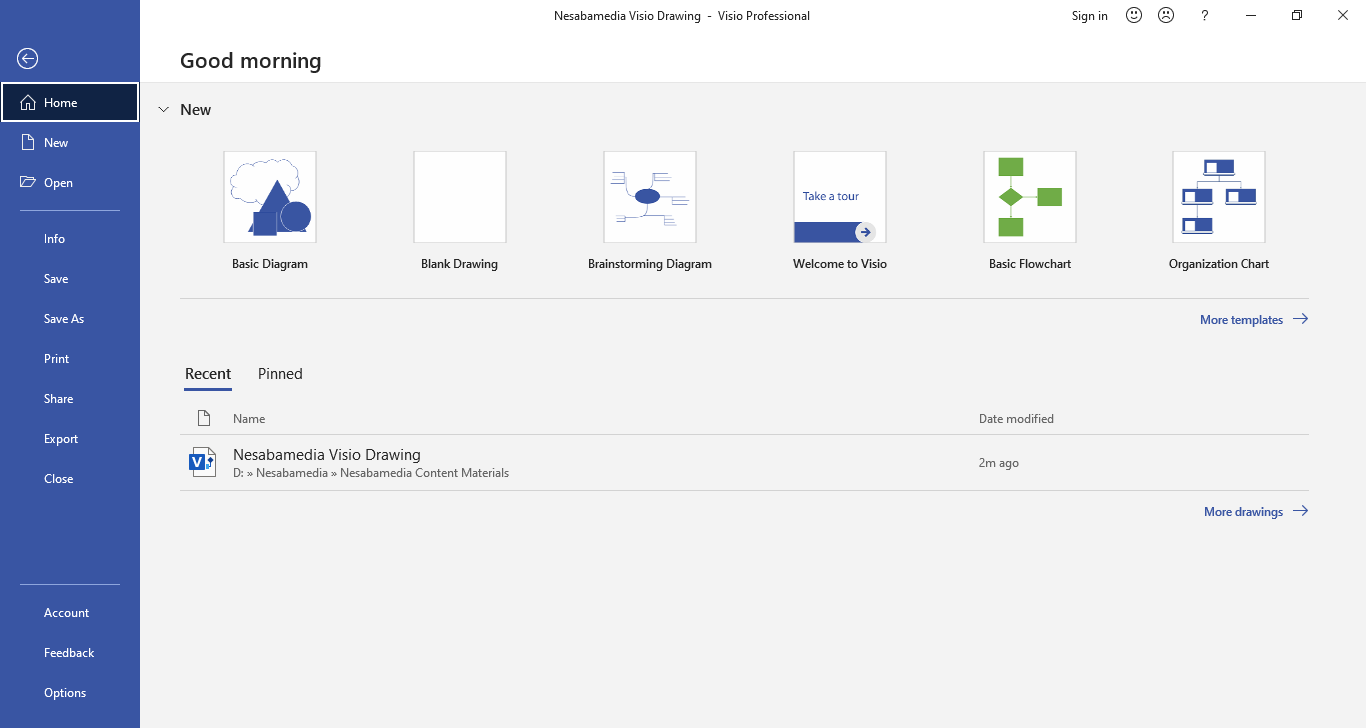Click the Visio file icon in recent list

pyautogui.click(x=203, y=462)
